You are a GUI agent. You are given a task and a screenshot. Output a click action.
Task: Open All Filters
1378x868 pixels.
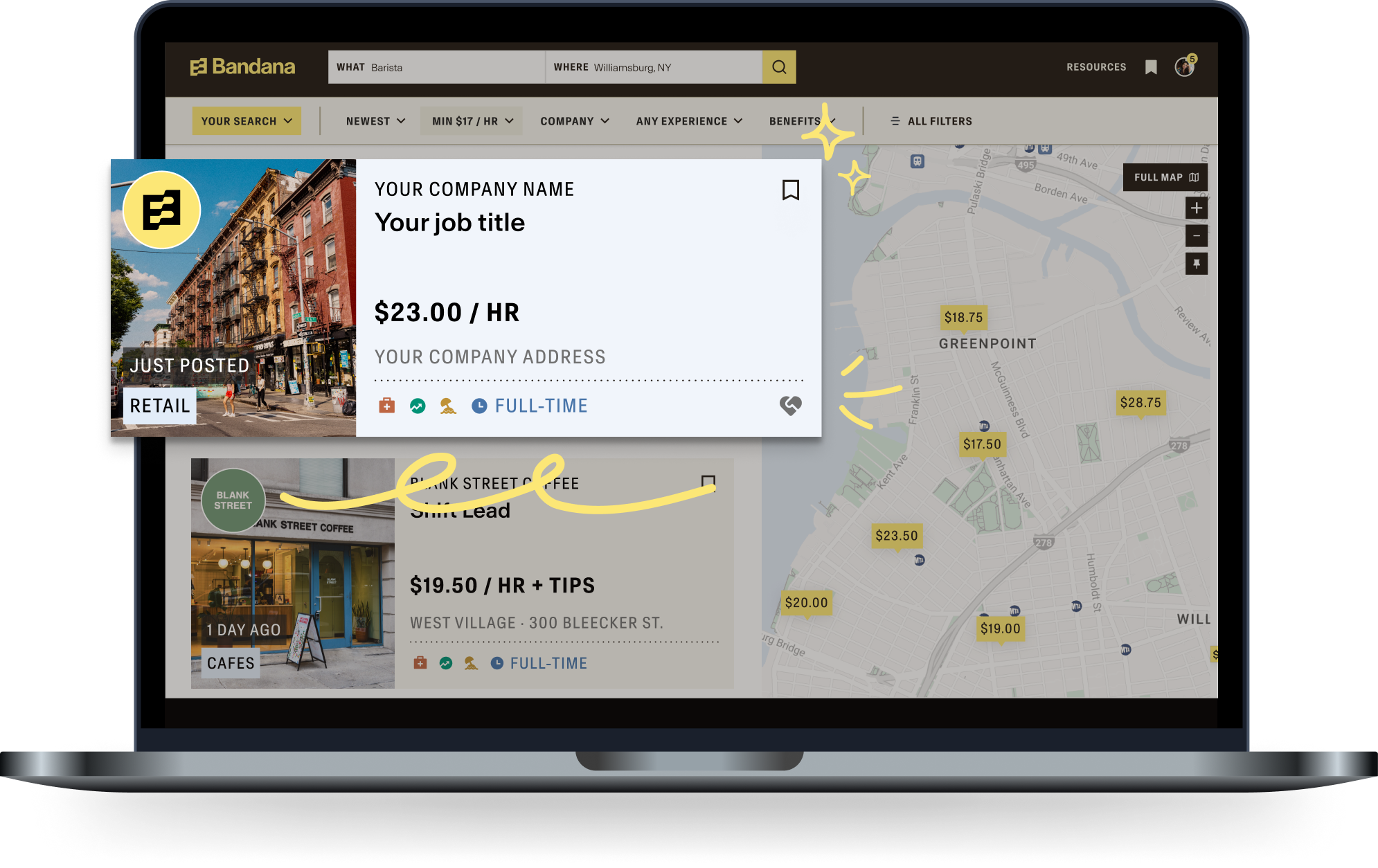[x=931, y=121]
